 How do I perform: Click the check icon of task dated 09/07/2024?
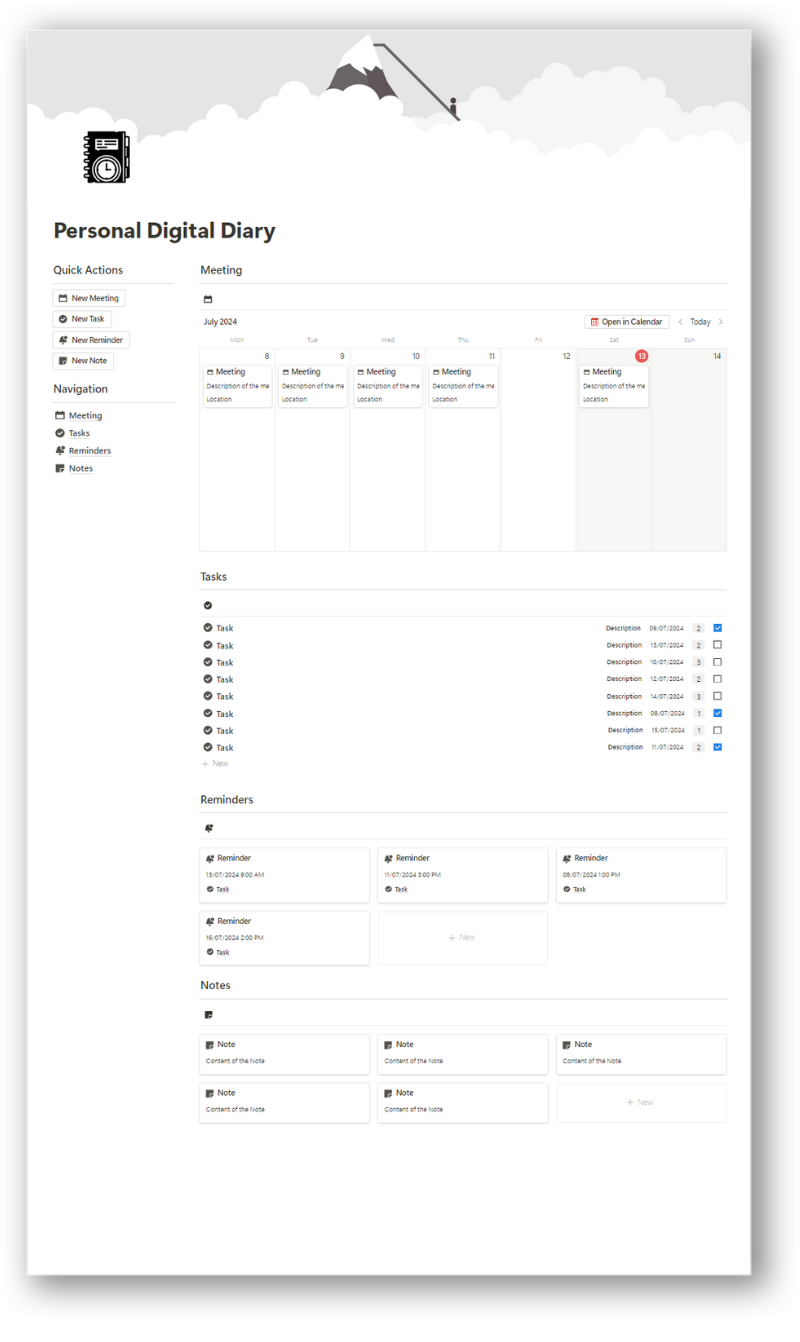click(x=208, y=628)
